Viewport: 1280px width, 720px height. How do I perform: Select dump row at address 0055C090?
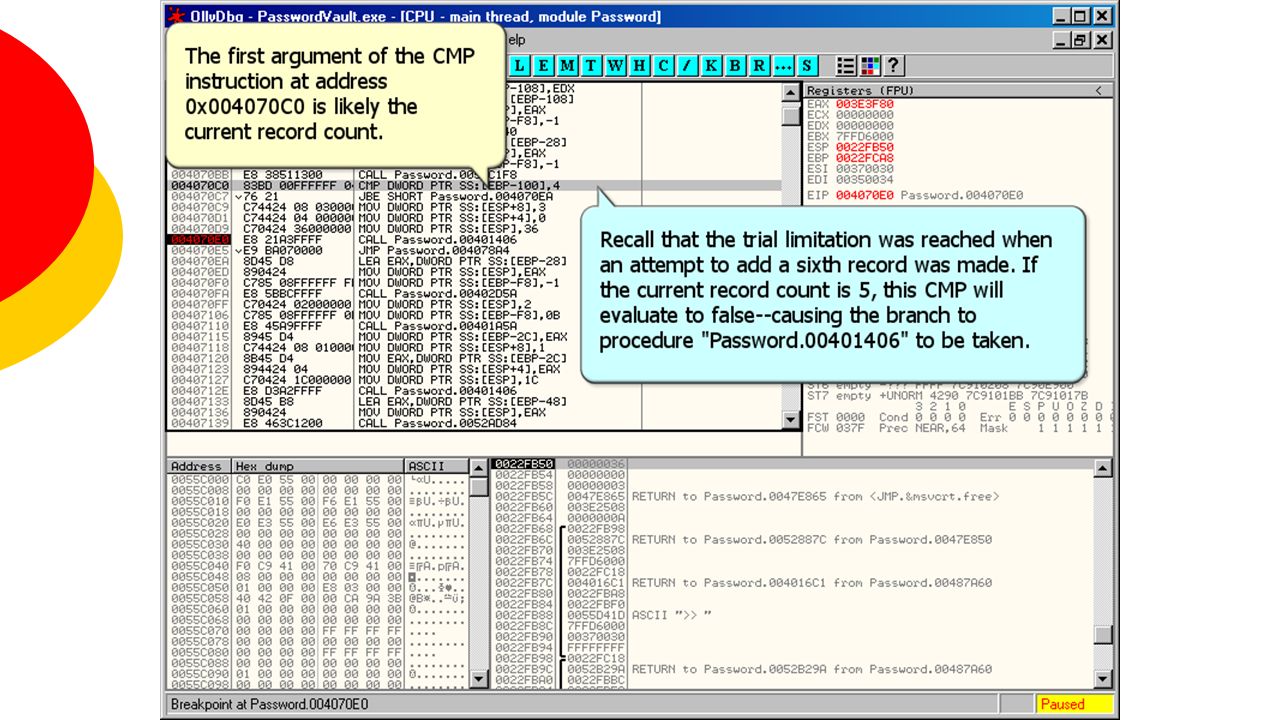(x=318, y=674)
